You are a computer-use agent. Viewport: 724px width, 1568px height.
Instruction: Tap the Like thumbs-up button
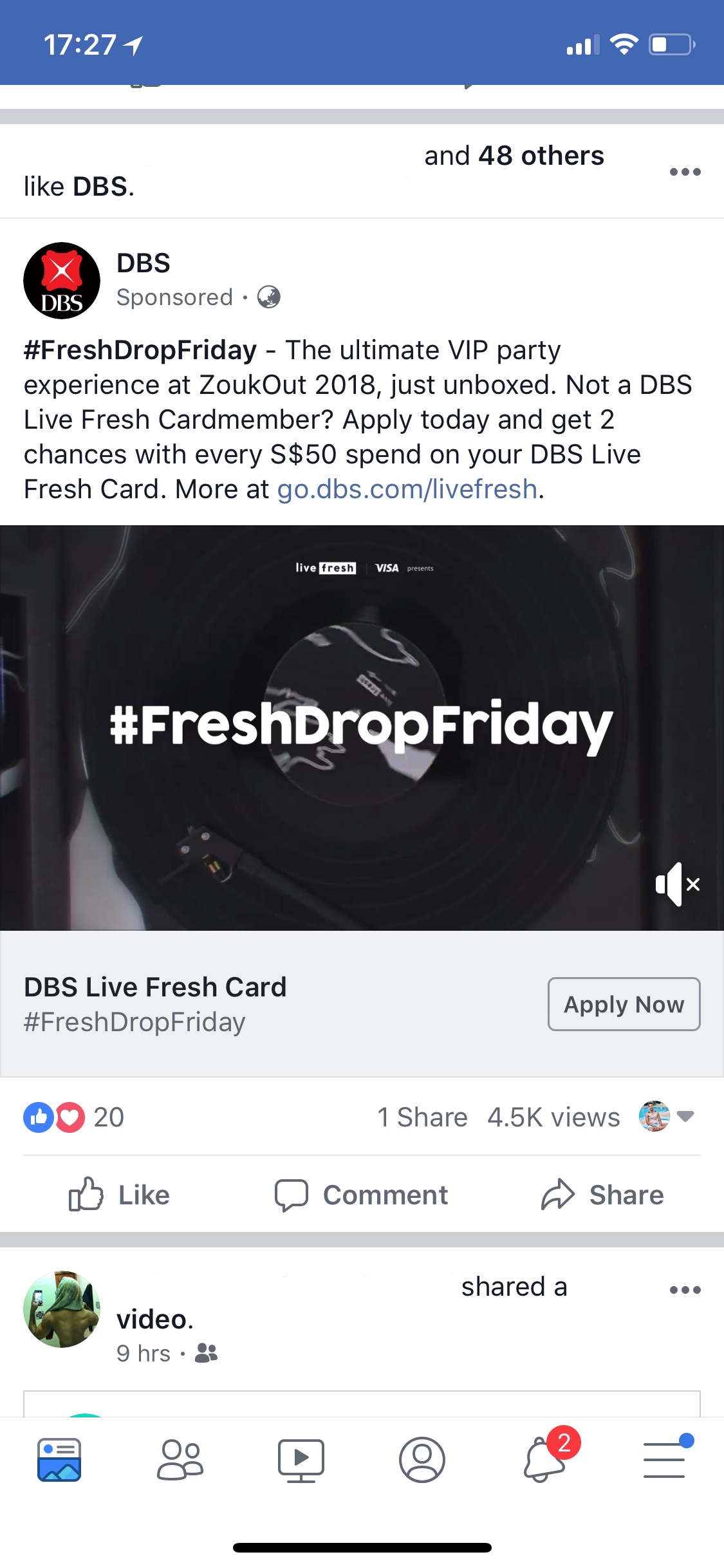click(120, 1195)
